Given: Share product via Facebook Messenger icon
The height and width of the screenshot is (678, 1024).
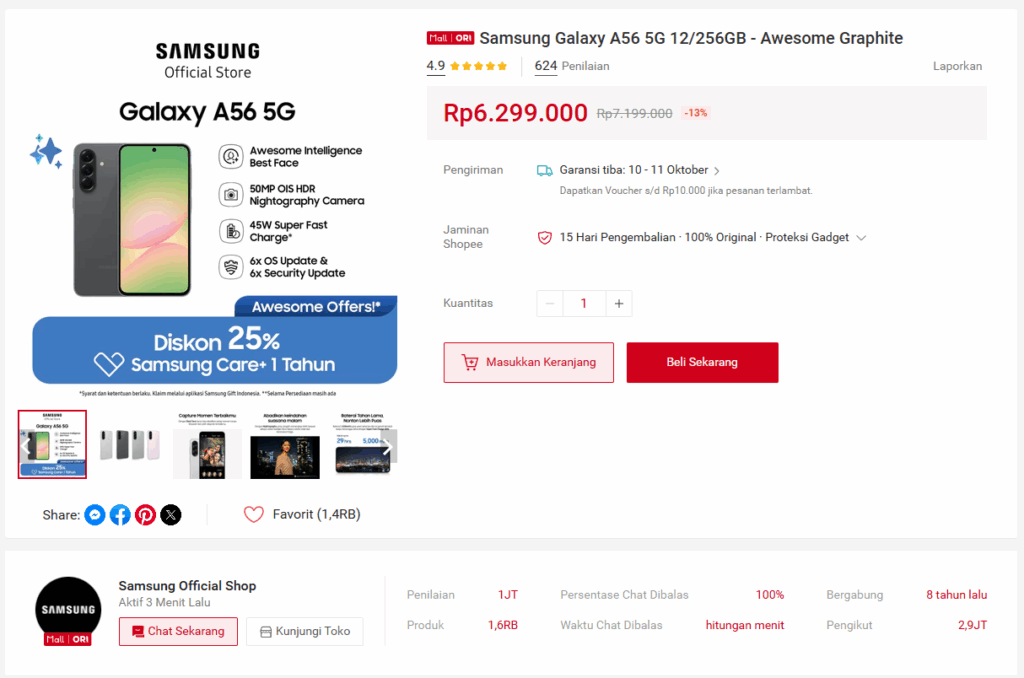Looking at the screenshot, I should pyautogui.click(x=95, y=515).
